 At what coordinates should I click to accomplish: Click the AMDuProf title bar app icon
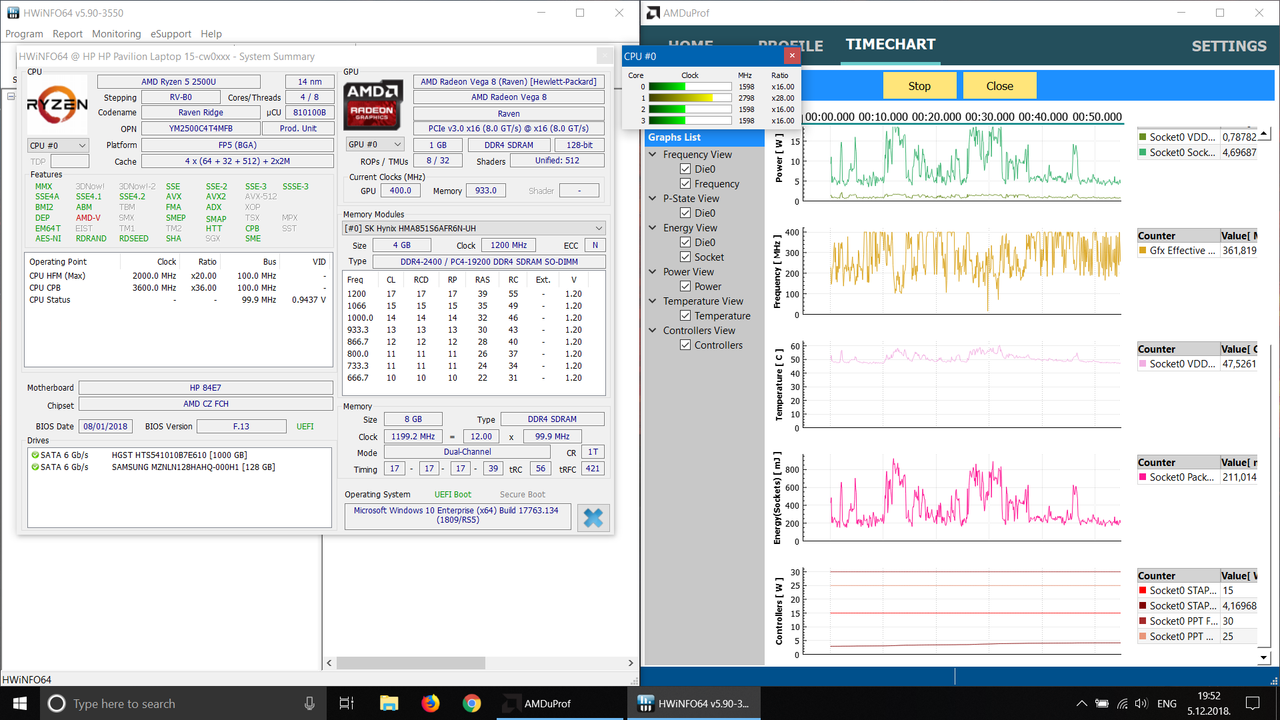coord(653,13)
